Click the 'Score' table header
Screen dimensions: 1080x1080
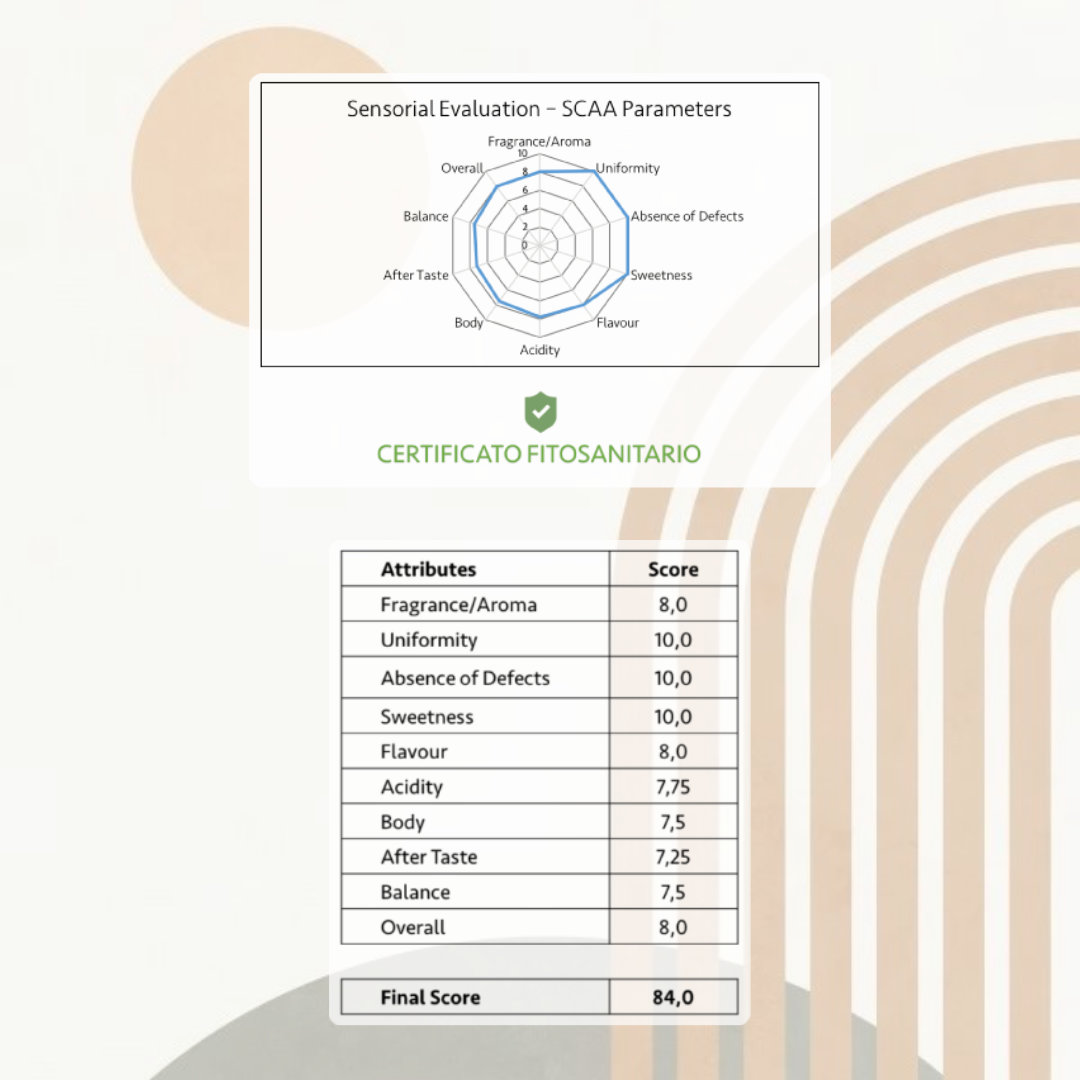(x=673, y=570)
